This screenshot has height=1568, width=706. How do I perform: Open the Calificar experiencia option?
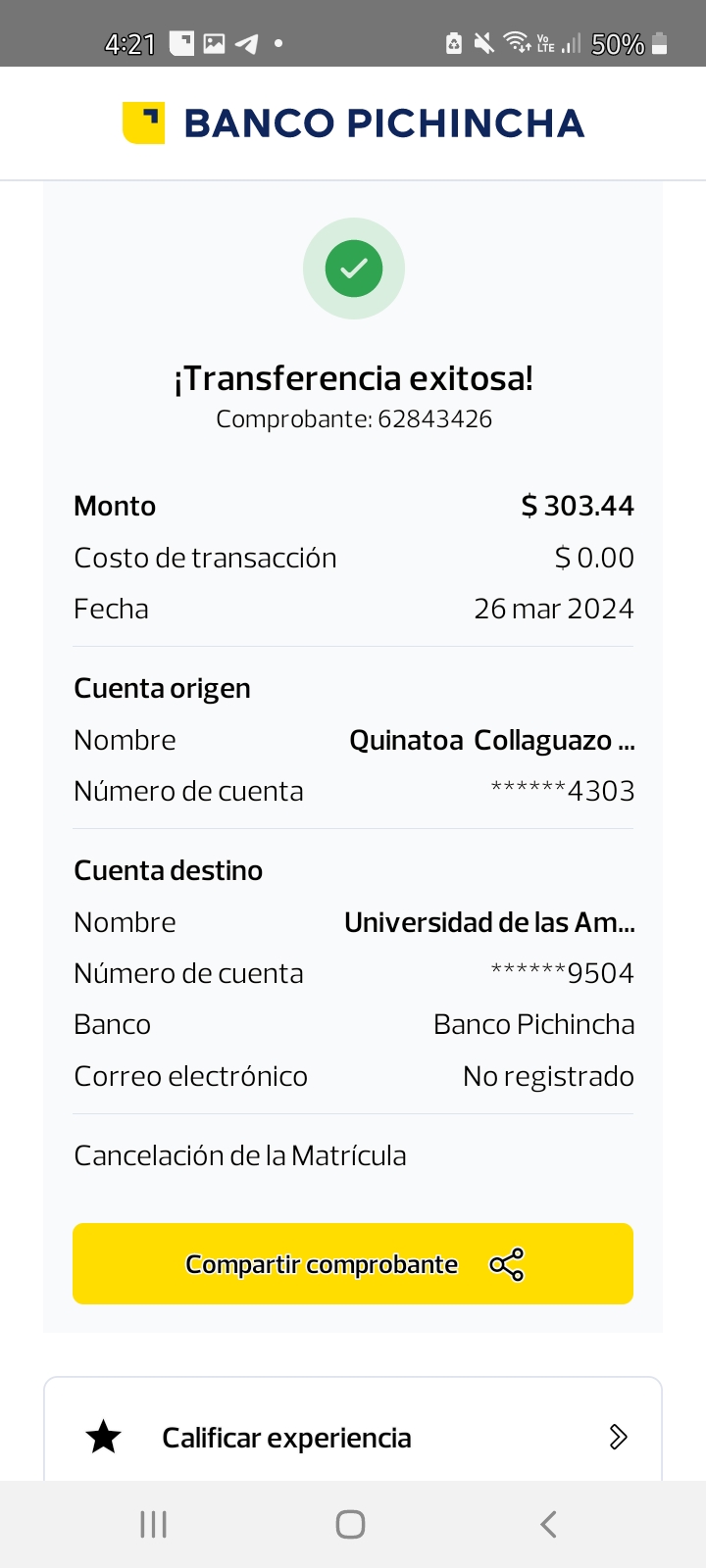tap(286, 1438)
